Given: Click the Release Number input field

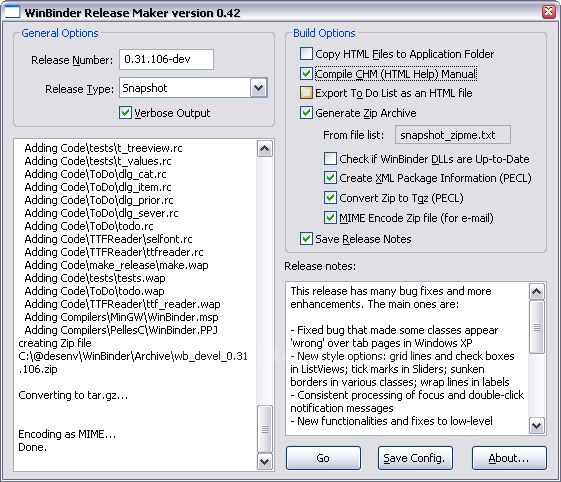Looking at the screenshot, I should point(166,59).
